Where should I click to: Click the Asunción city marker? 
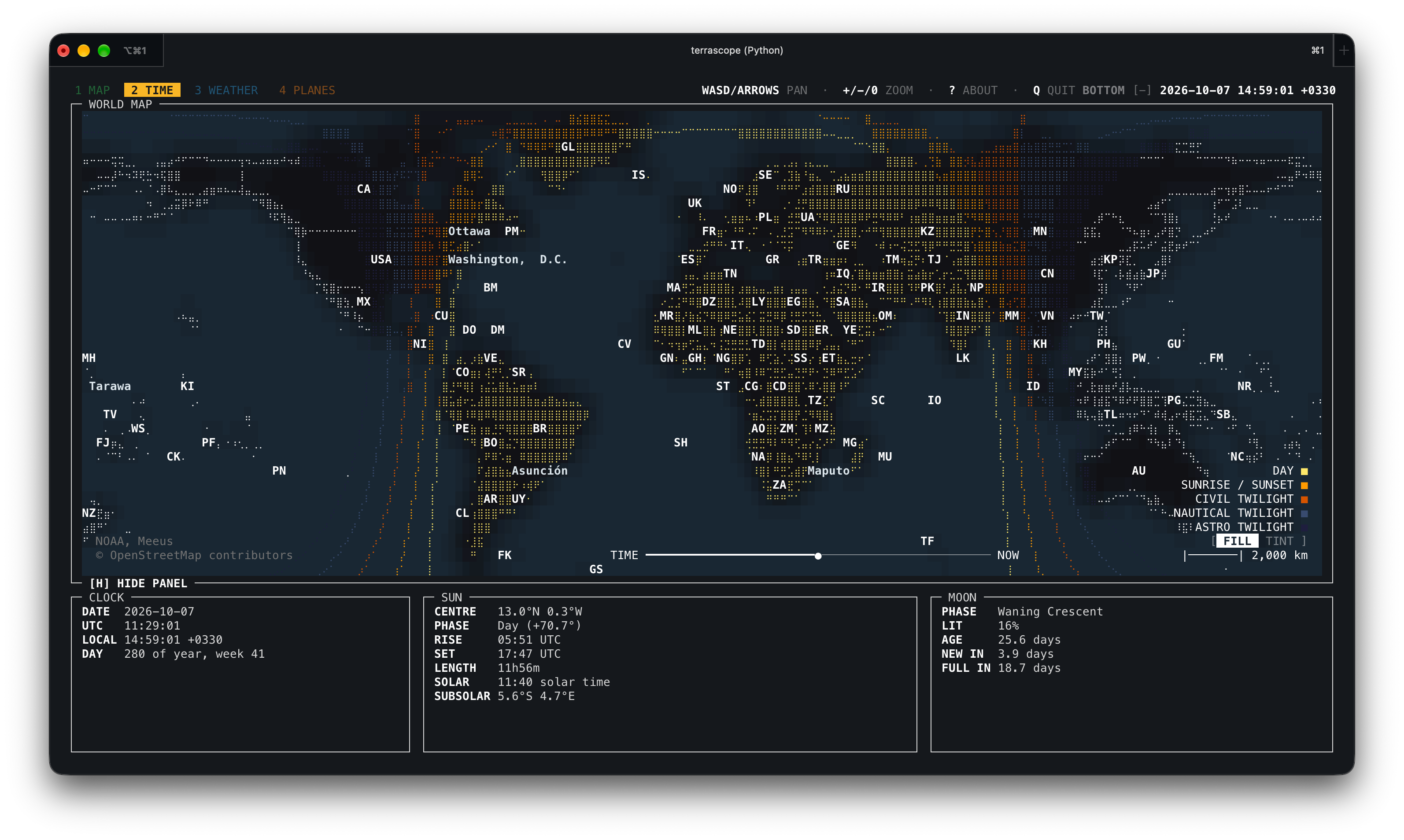coord(539,471)
